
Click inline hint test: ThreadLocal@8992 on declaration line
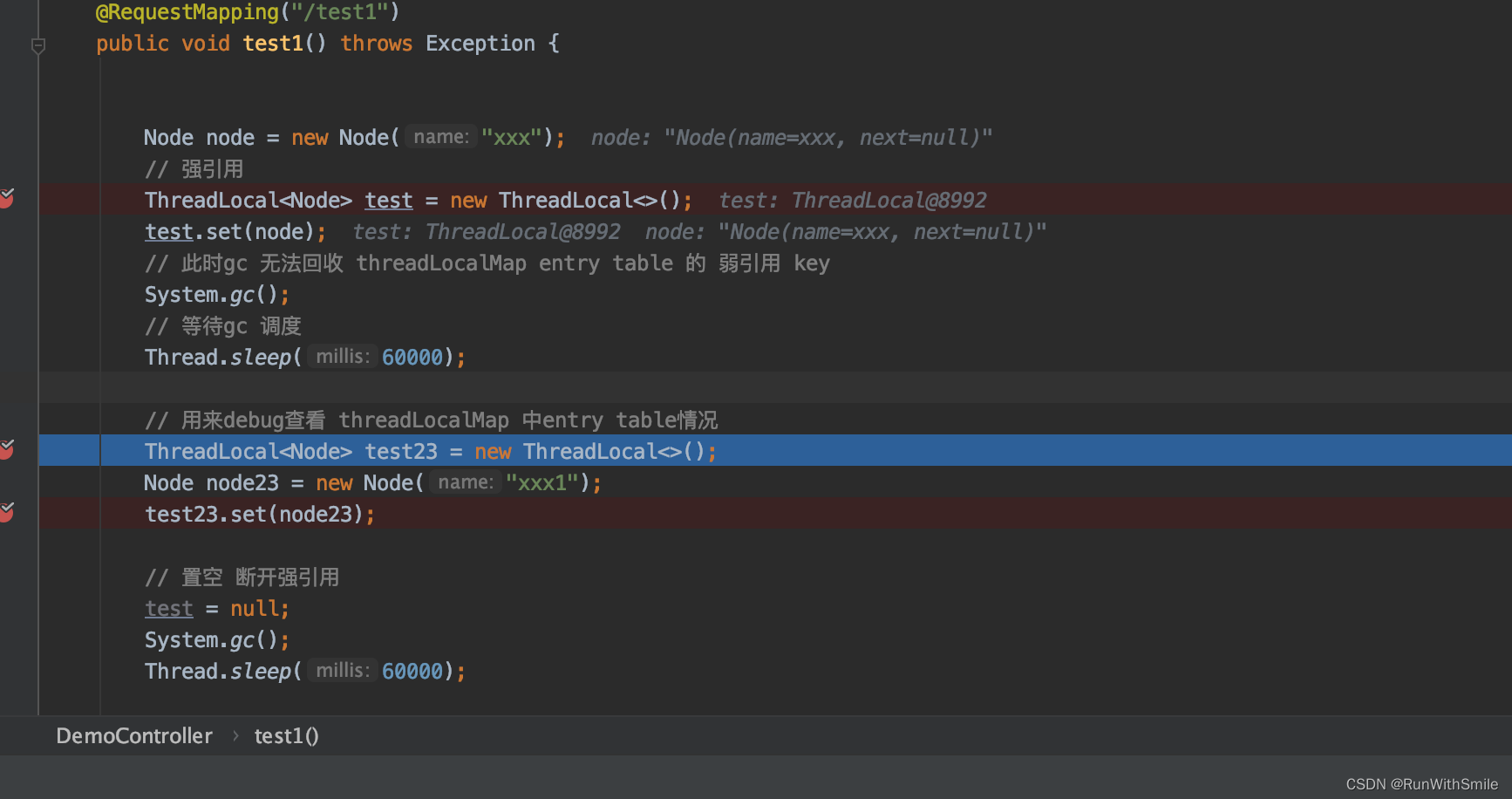[x=853, y=201]
